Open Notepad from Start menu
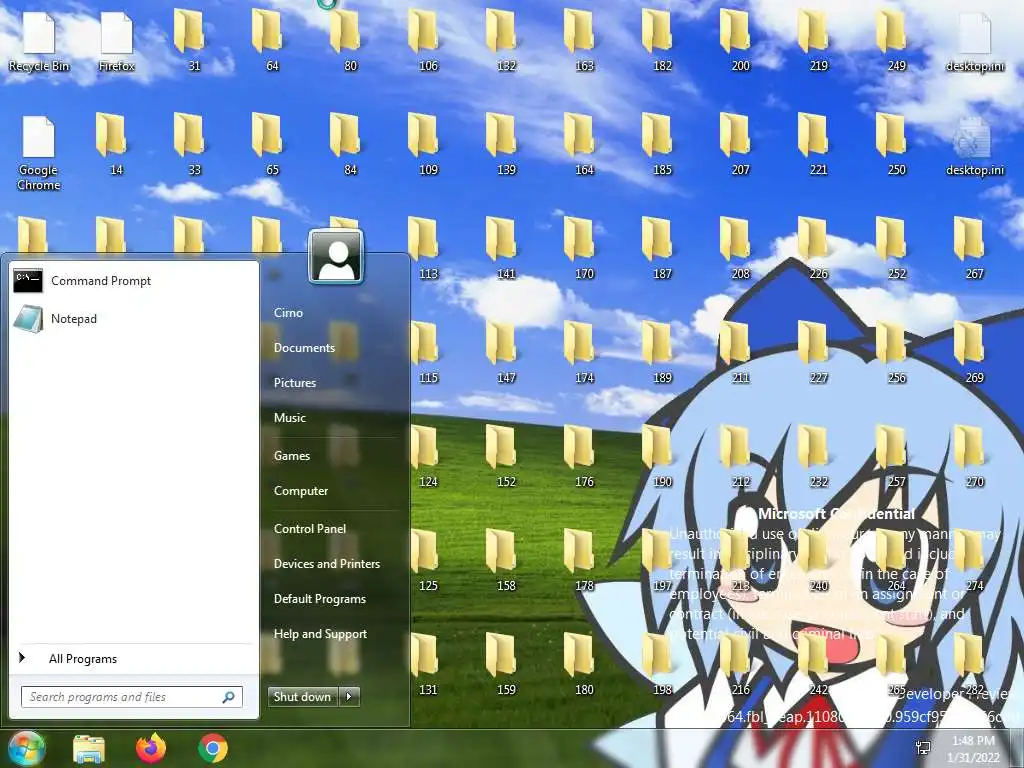Screen dimensions: 1024x768 pos(134,319)
